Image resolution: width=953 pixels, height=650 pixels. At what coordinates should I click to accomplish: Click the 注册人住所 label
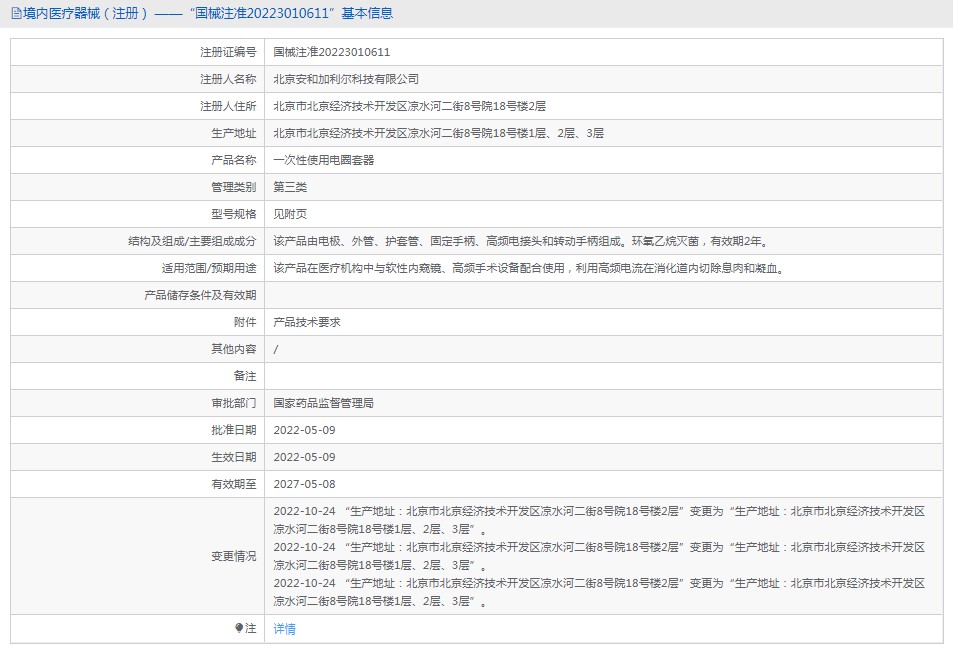[x=229, y=106]
